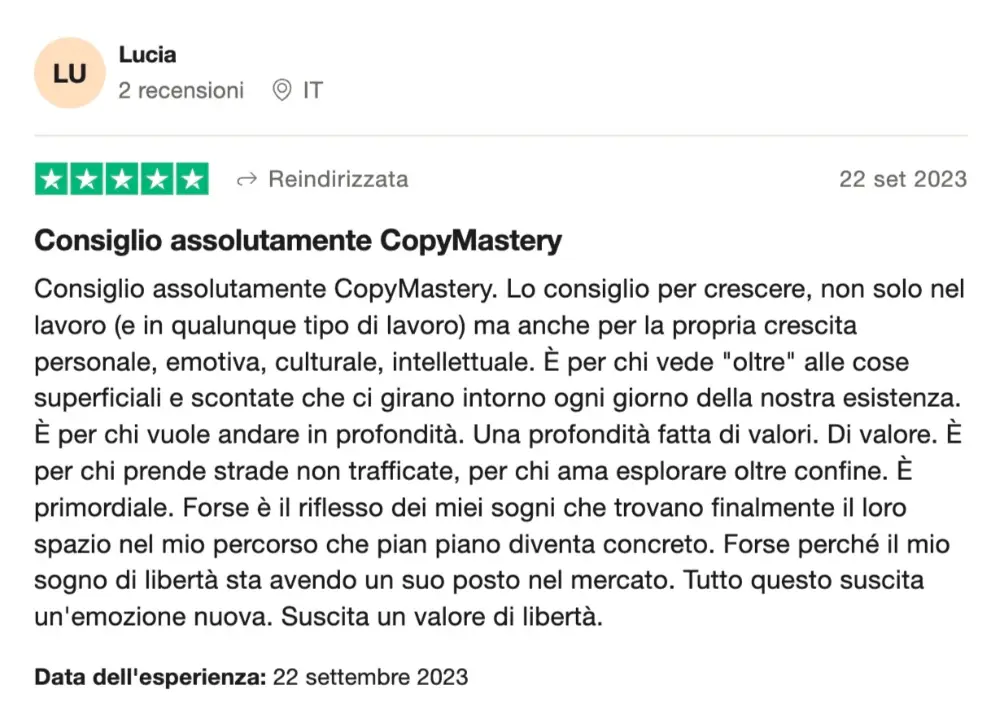Click the LU avatar circle
Image resolution: width=1000 pixels, height=716 pixels.
coord(69,73)
